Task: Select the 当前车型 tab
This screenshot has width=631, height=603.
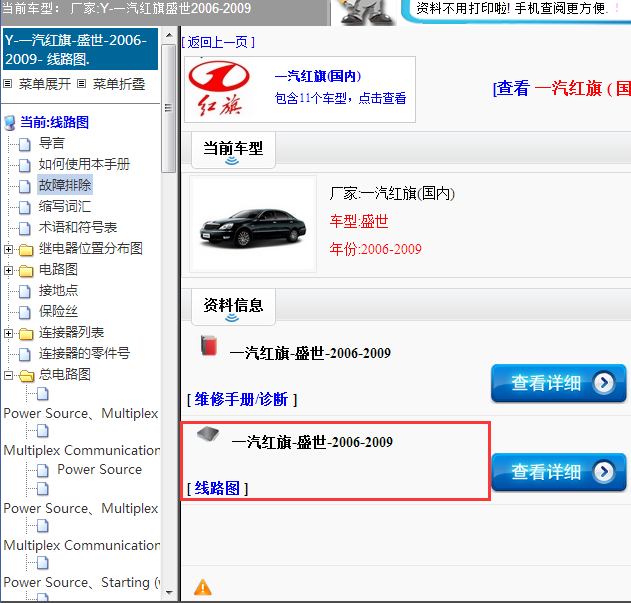Action: [233, 149]
